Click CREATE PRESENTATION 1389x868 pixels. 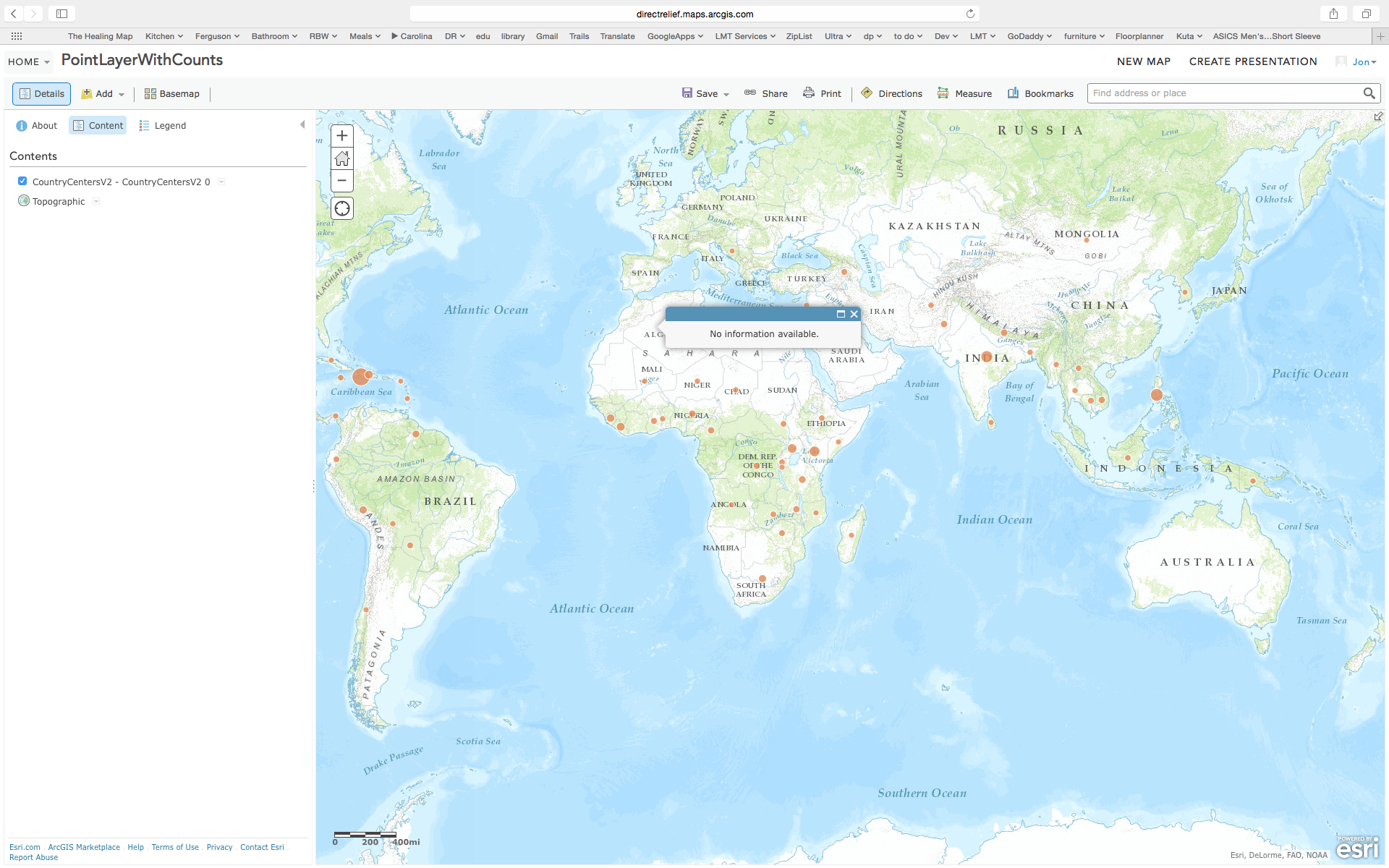click(1253, 61)
